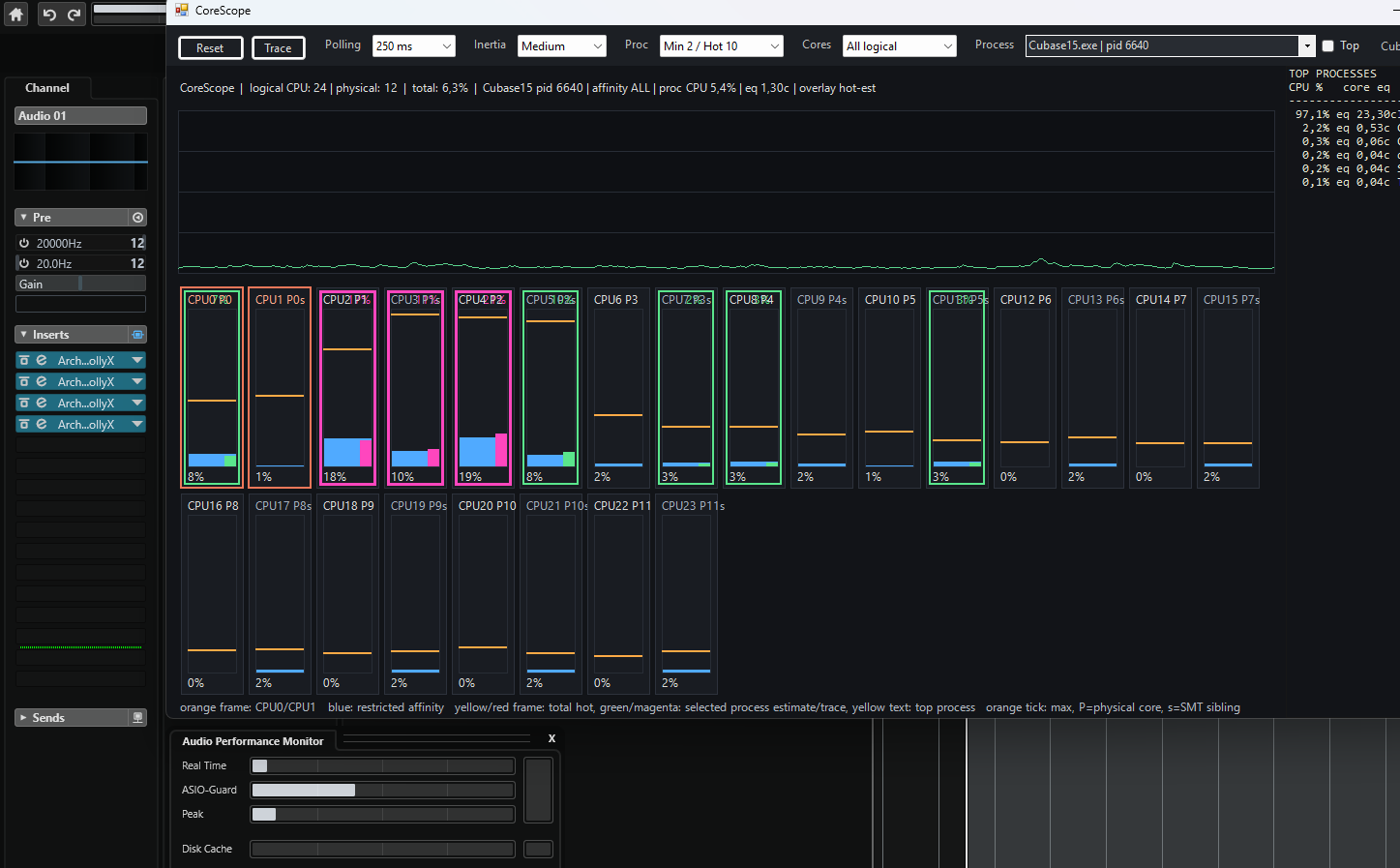Open plugin menu arrow of insert slot 1
This screenshot has height=868, width=1400.
137,360
